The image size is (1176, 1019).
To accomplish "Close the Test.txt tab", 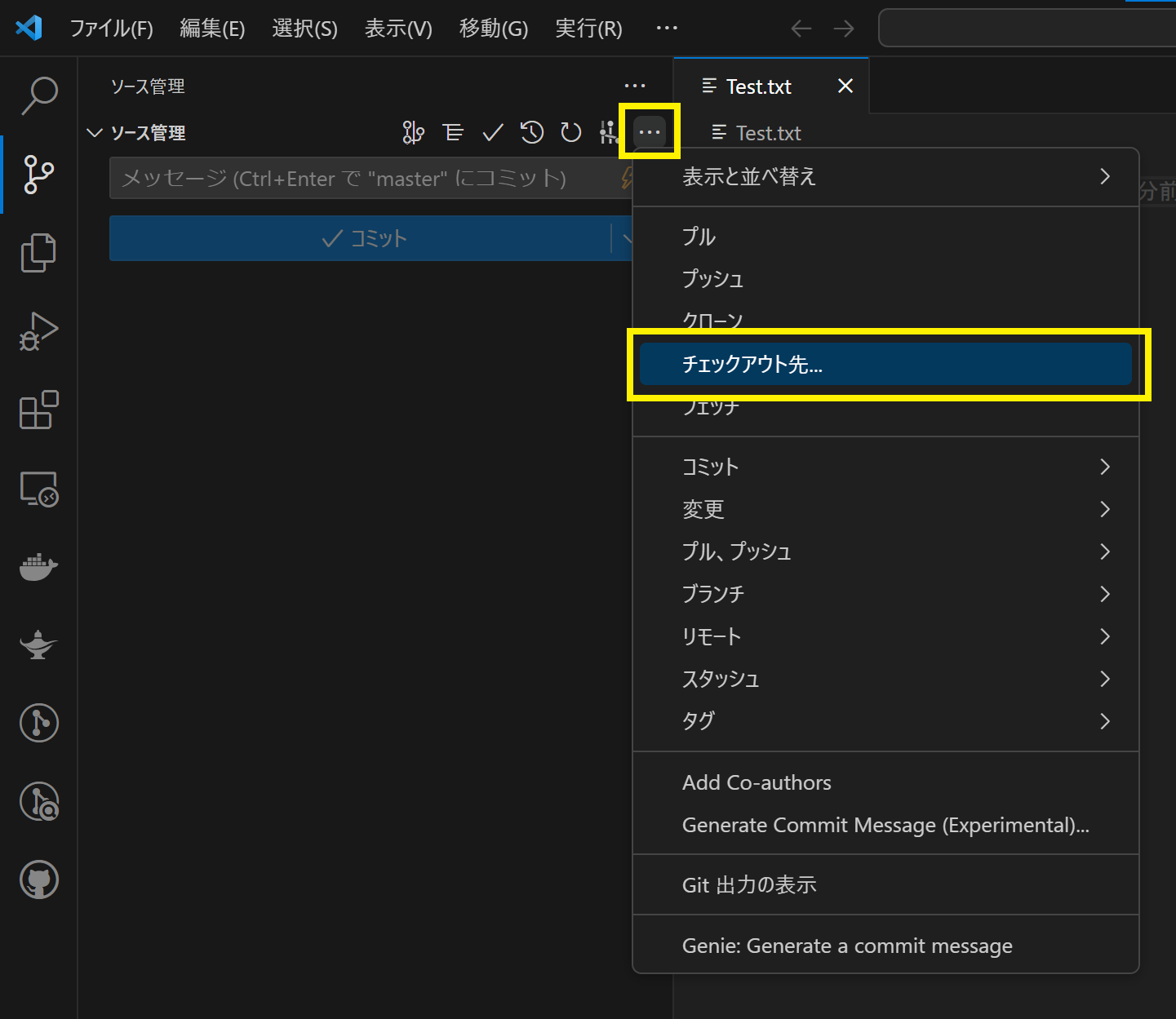I will coord(845,86).
